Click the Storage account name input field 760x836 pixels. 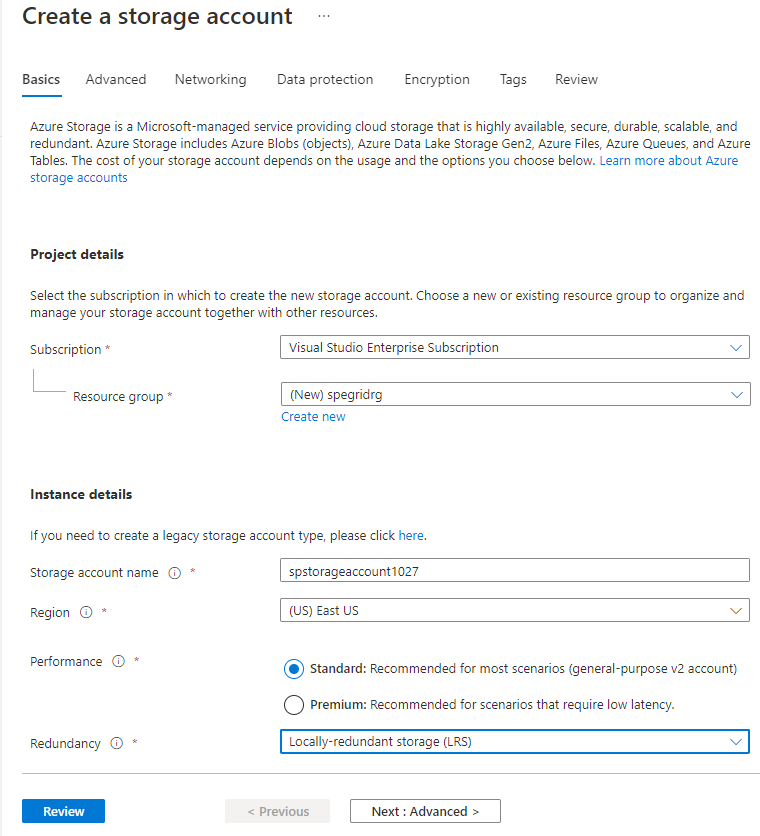515,570
